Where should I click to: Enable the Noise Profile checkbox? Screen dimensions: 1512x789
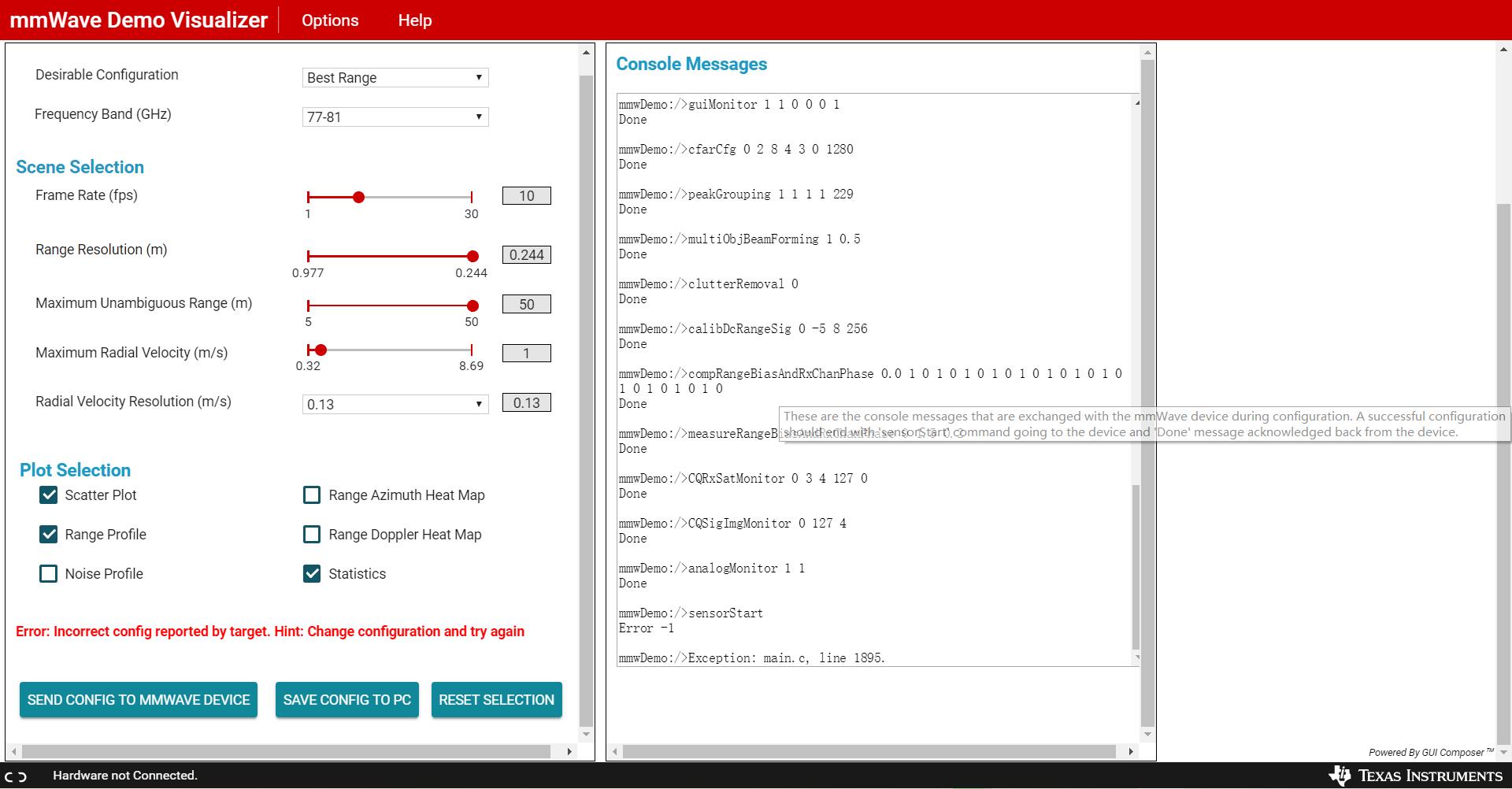(x=48, y=573)
